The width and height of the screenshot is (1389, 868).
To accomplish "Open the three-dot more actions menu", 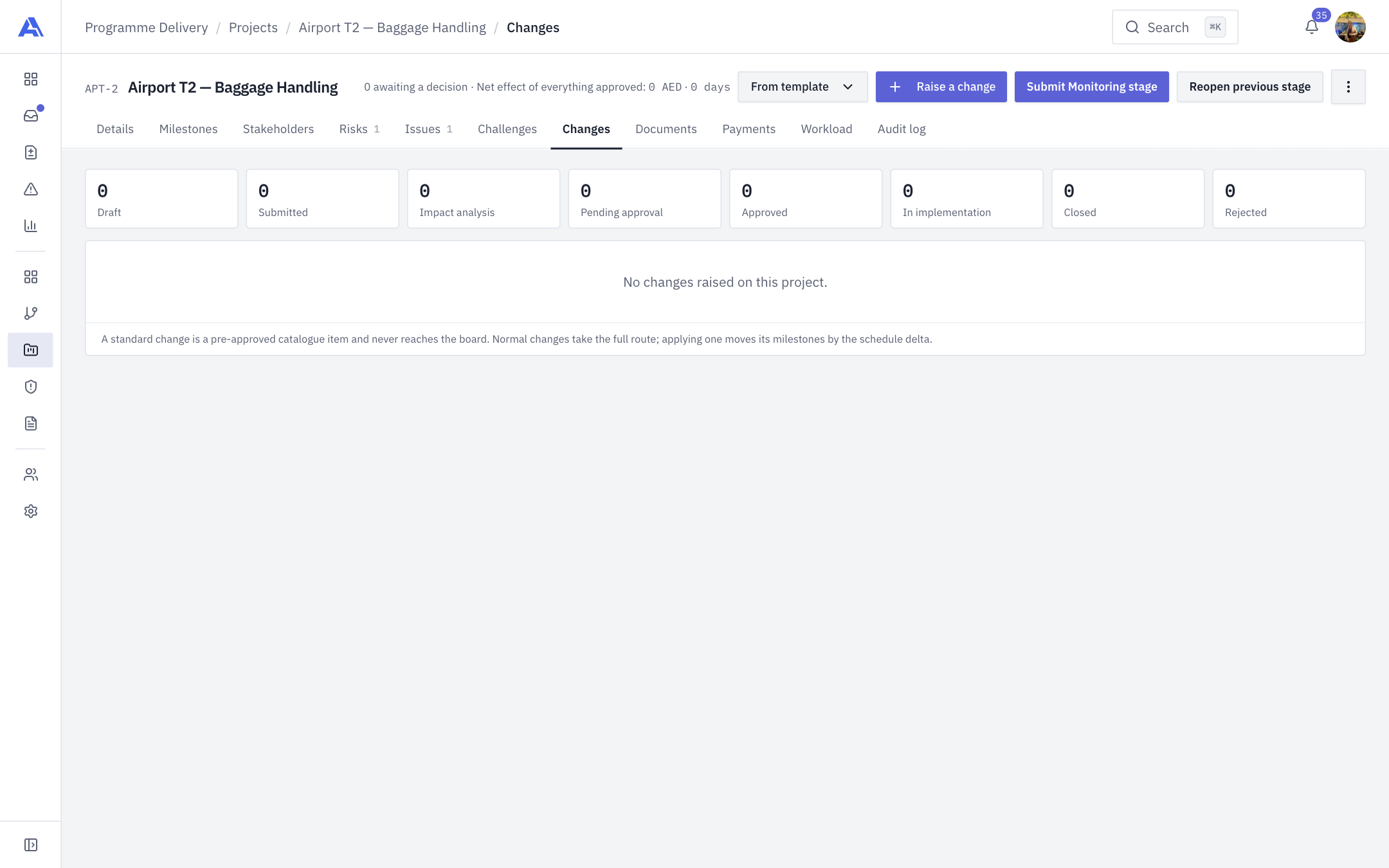I will 1348,87.
